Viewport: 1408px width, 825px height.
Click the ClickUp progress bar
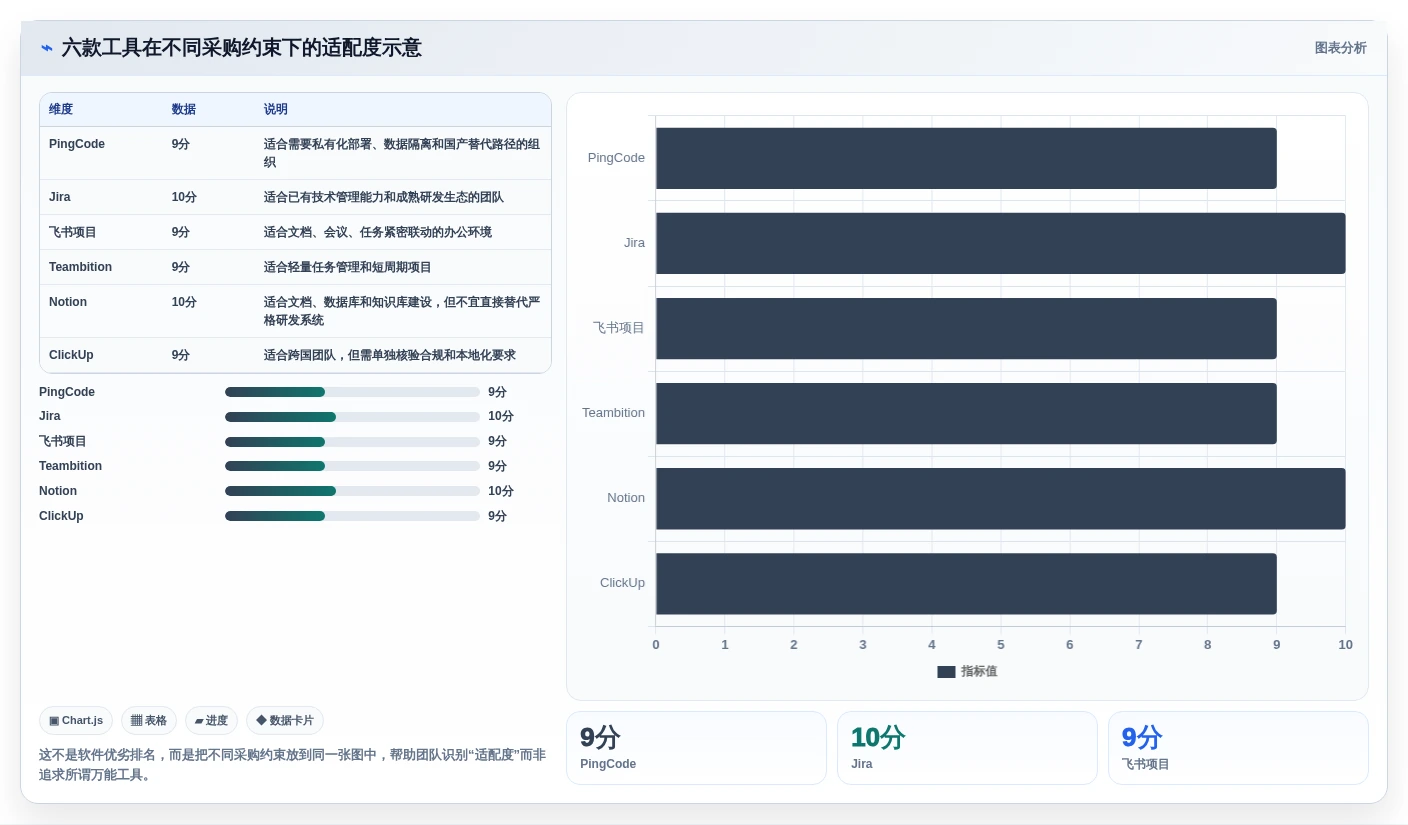pyautogui.click(x=352, y=516)
